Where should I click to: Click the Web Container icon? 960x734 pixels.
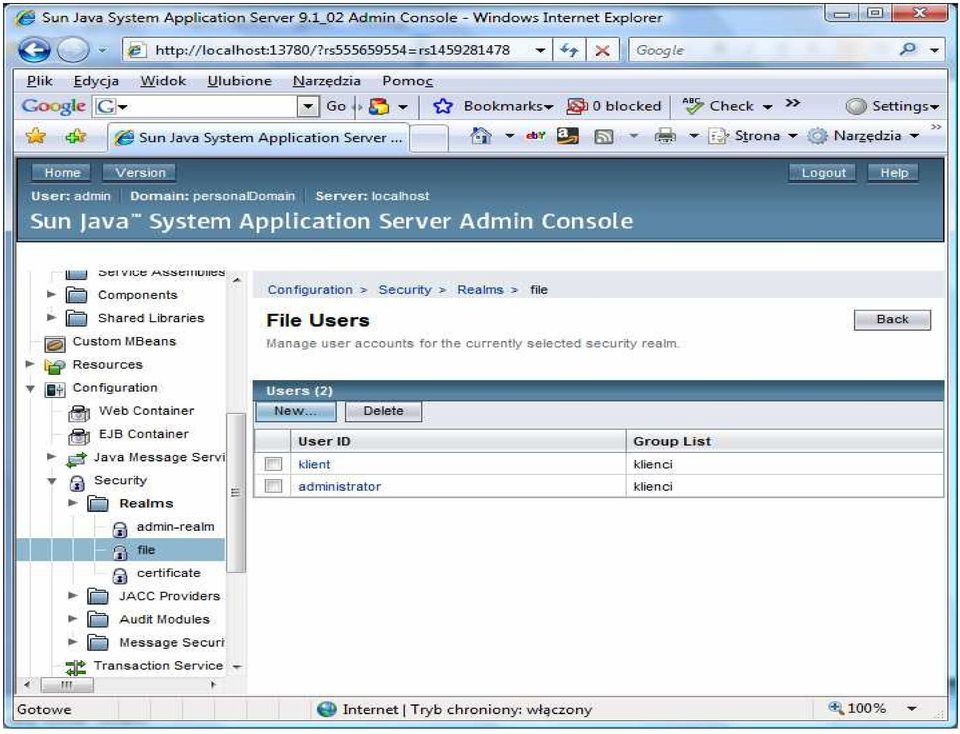coord(79,413)
